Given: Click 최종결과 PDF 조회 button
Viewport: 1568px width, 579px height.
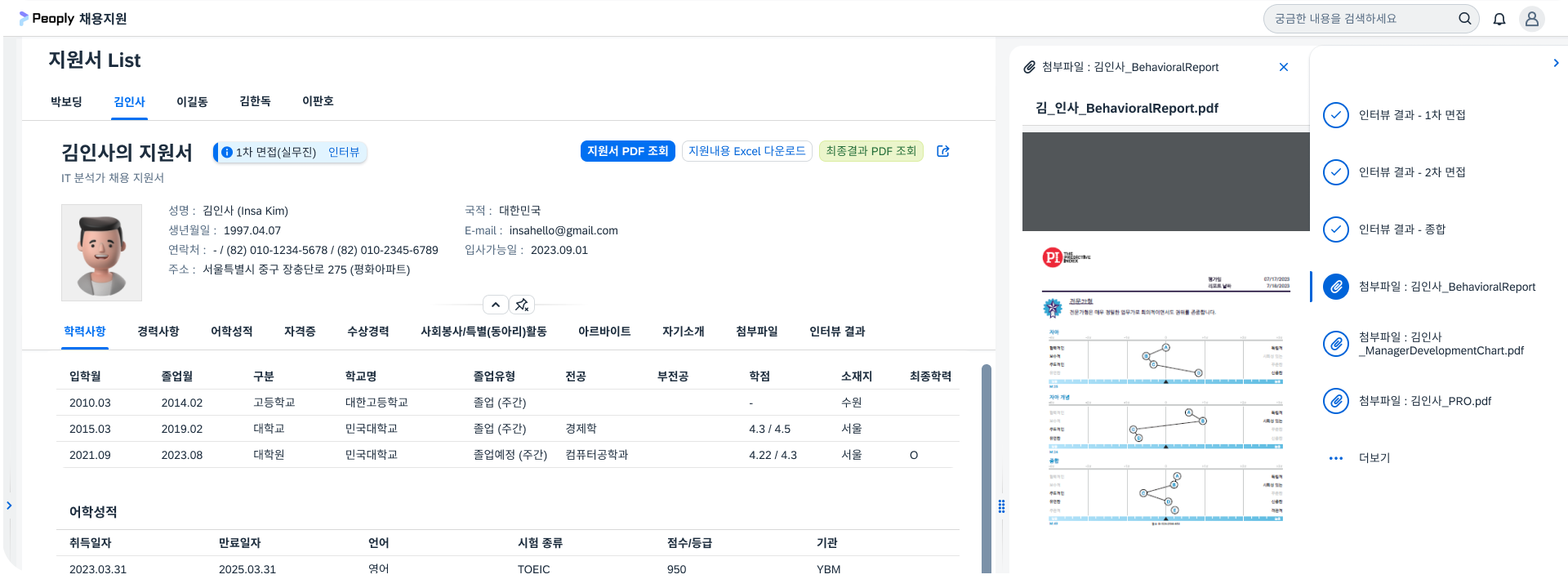Looking at the screenshot, I should point(871,151).
